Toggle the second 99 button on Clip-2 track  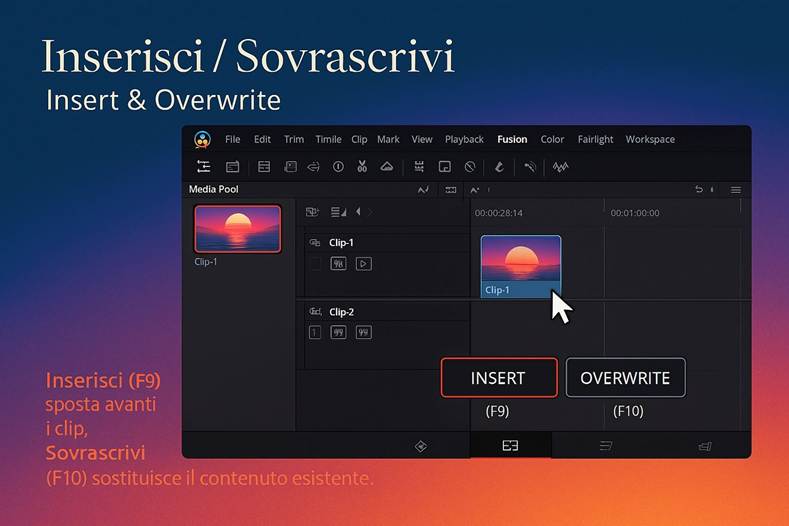coord(364,332)
